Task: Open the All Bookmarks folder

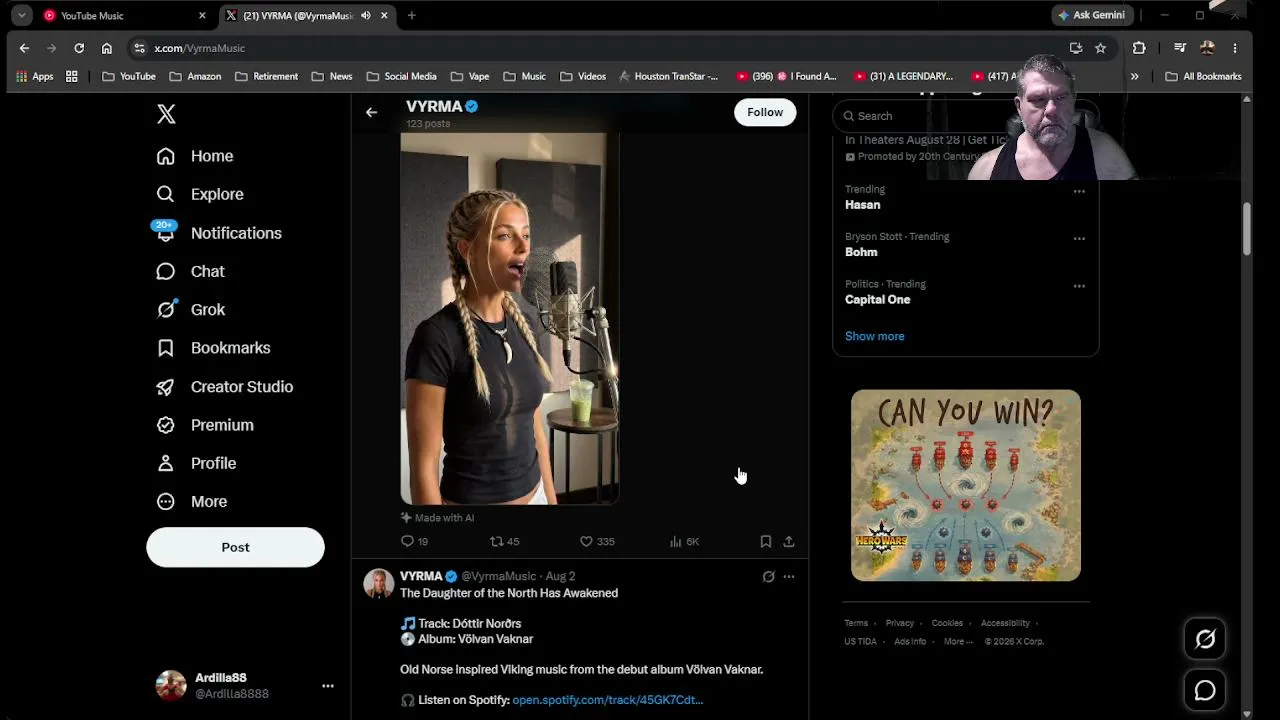Action: [x=1203, y=76]
